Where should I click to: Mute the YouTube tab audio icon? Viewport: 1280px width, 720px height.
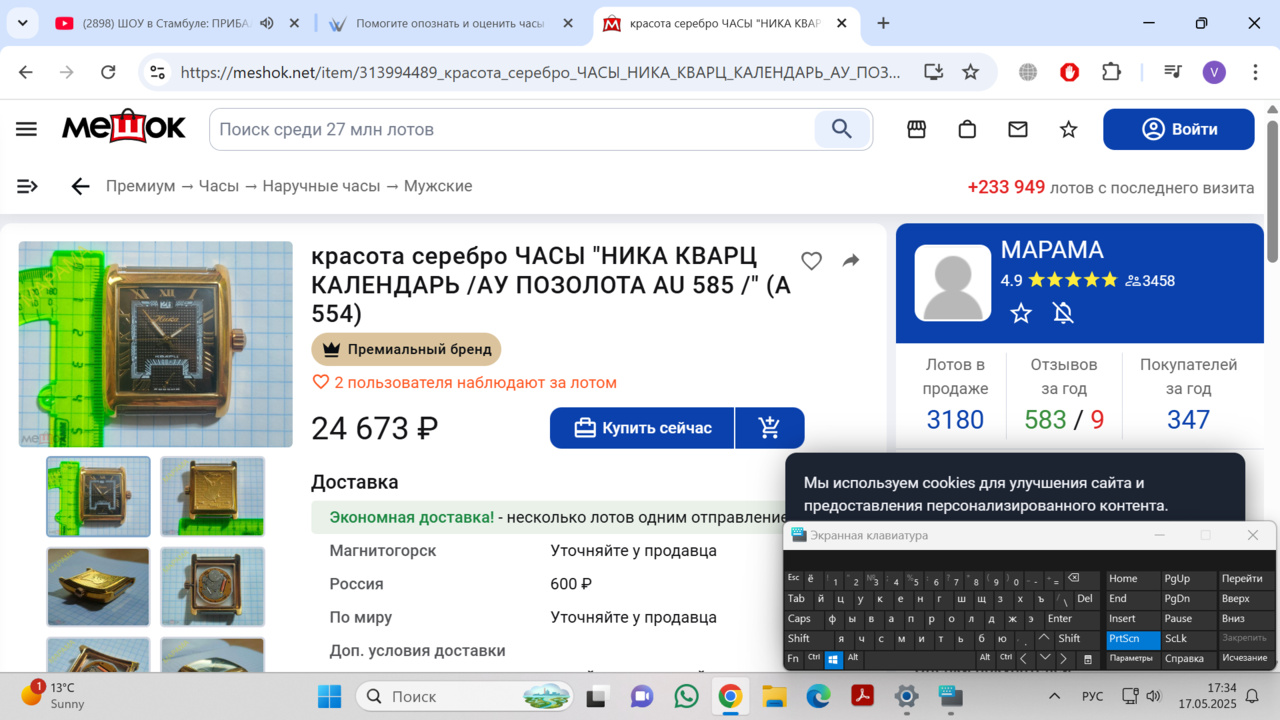tap(267, 23)
